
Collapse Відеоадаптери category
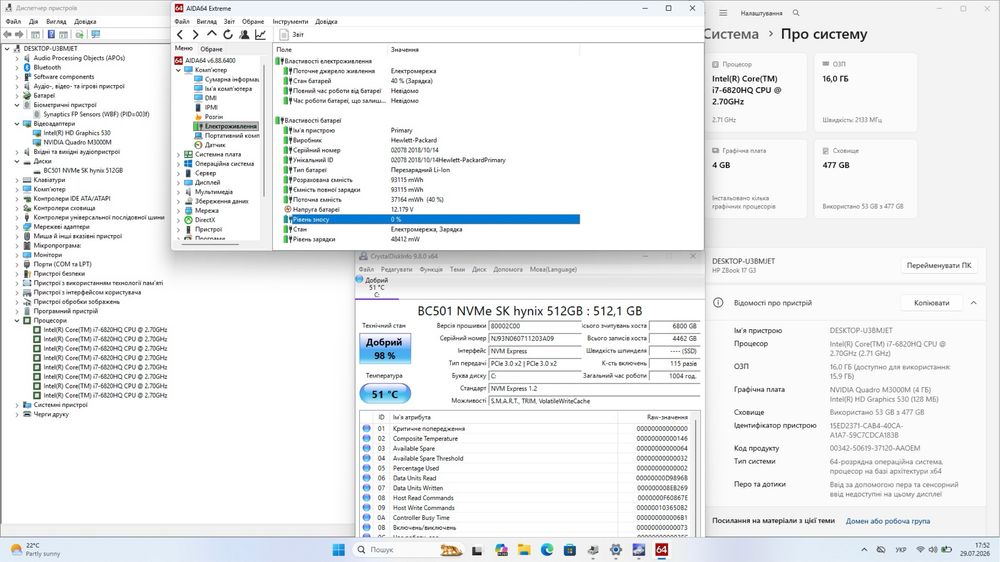pyautogui.click(x=17, y=124)
